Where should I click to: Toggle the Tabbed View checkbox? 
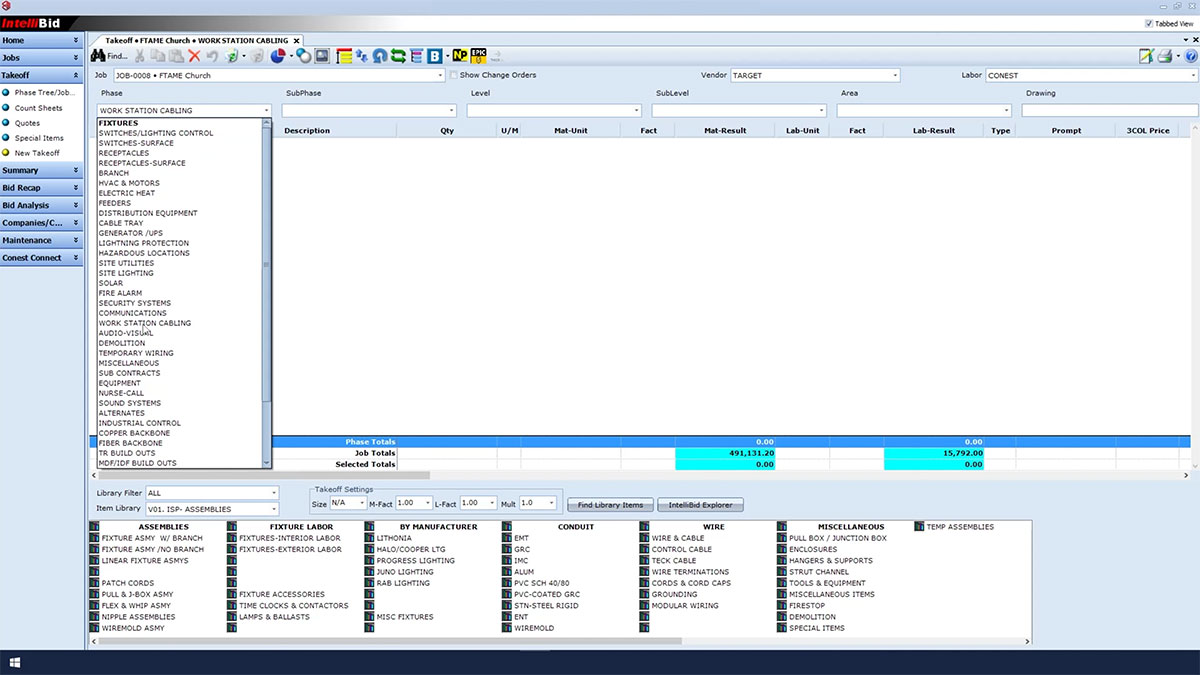[x=1148, y=24]
